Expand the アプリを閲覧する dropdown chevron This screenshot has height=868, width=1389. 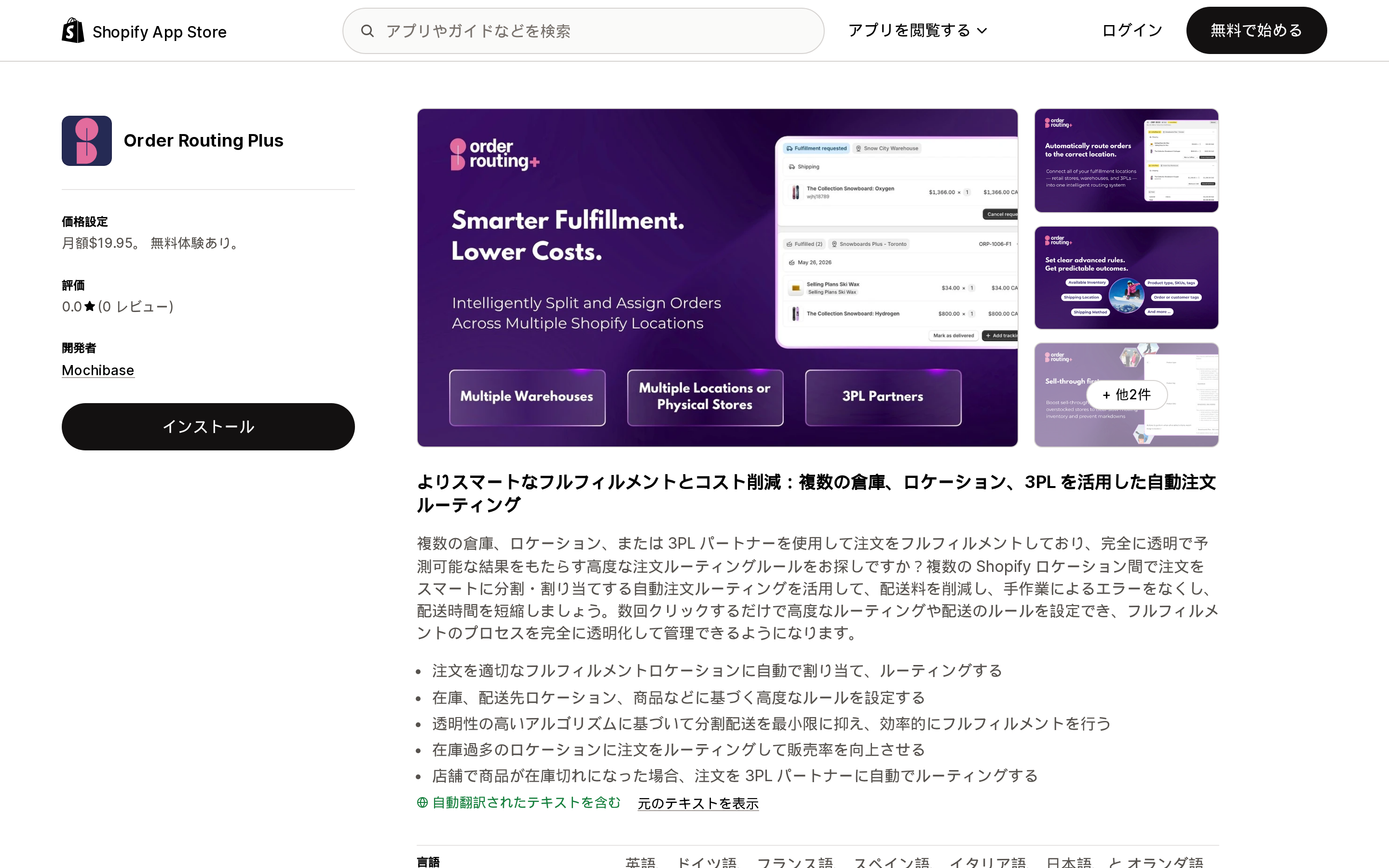982,31
